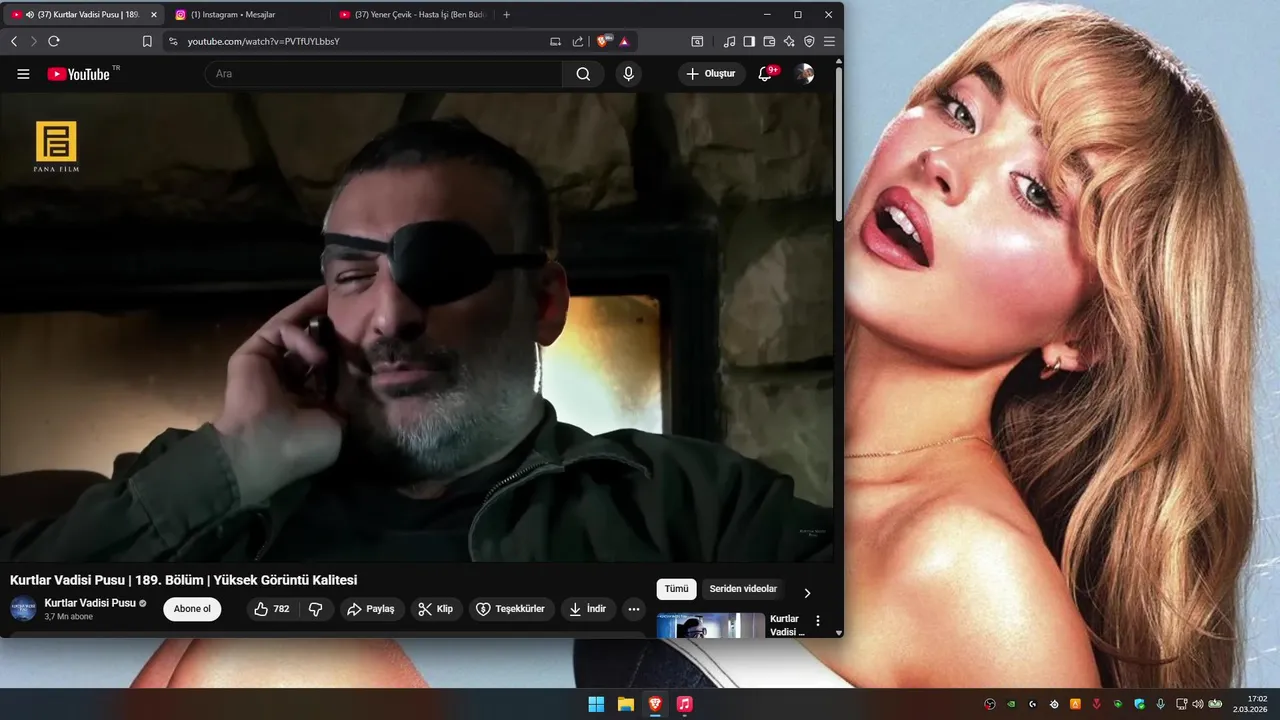Open options menu for the Kurtlar Vadisi suggested video

point(818,621)
